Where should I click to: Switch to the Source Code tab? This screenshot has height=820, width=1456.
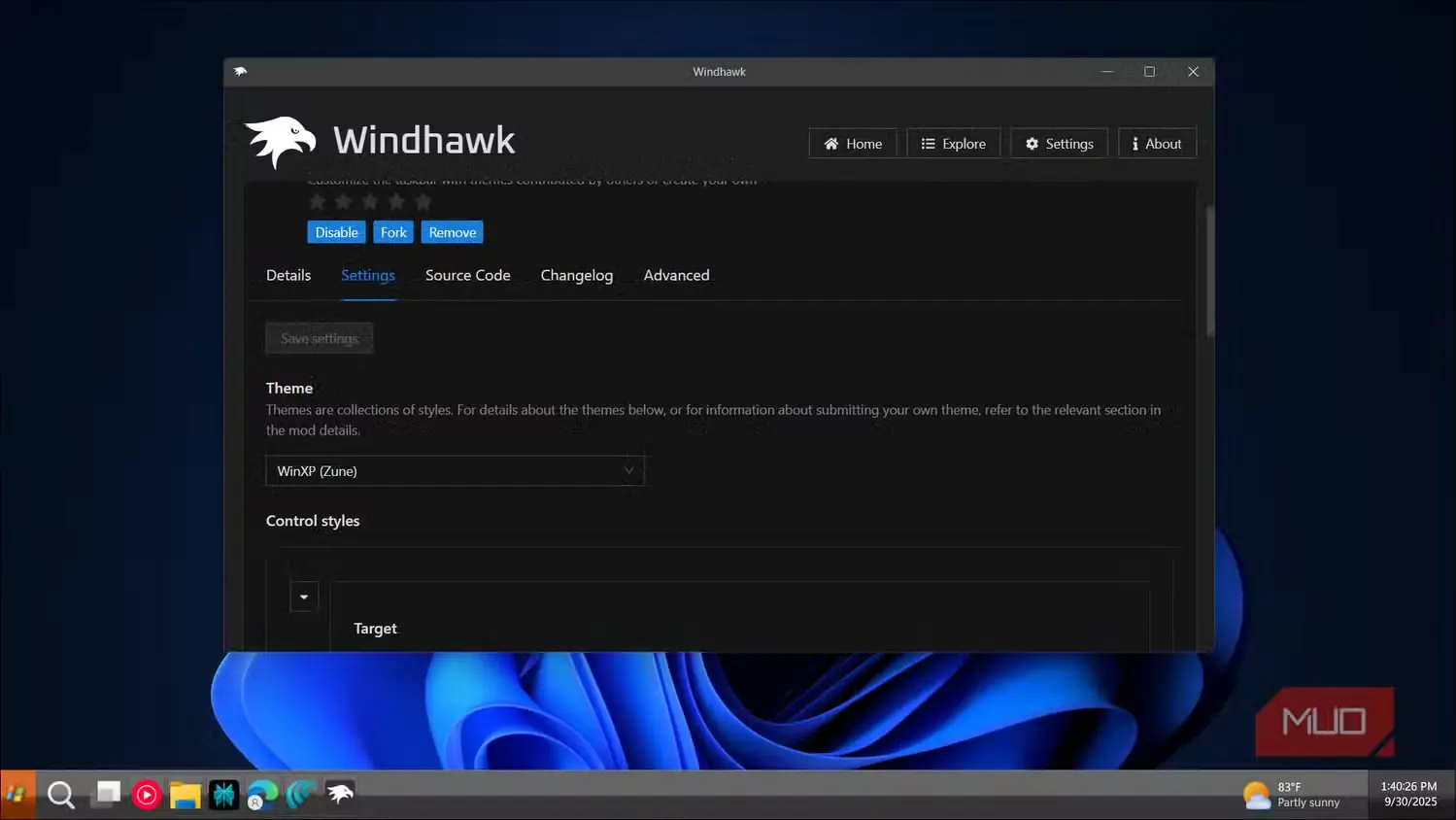(468, 275)
